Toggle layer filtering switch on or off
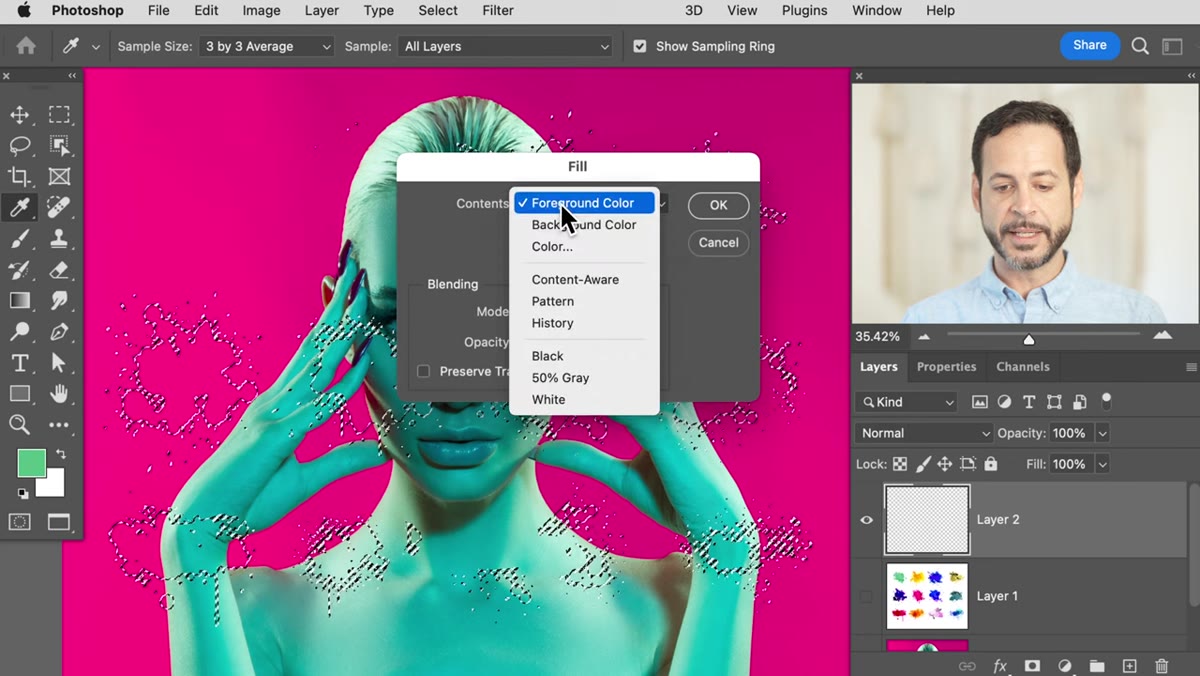 point(1106,400)
